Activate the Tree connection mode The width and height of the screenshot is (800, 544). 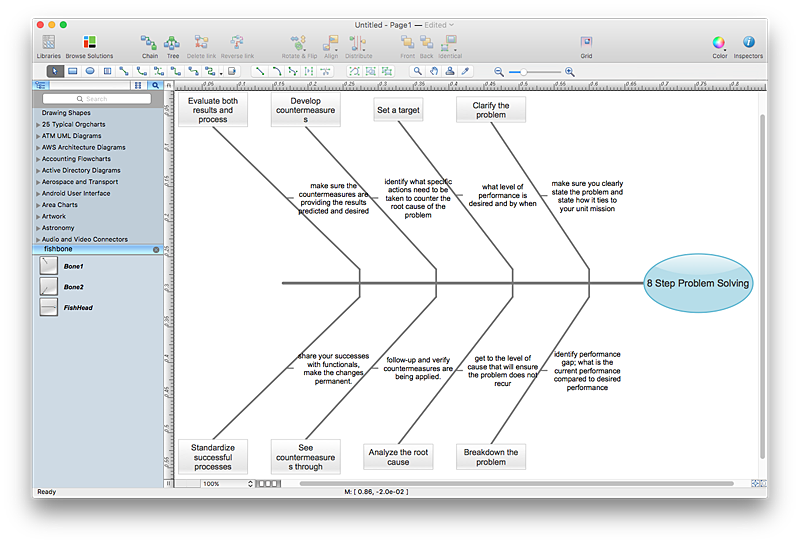click(x=172, y=43)
